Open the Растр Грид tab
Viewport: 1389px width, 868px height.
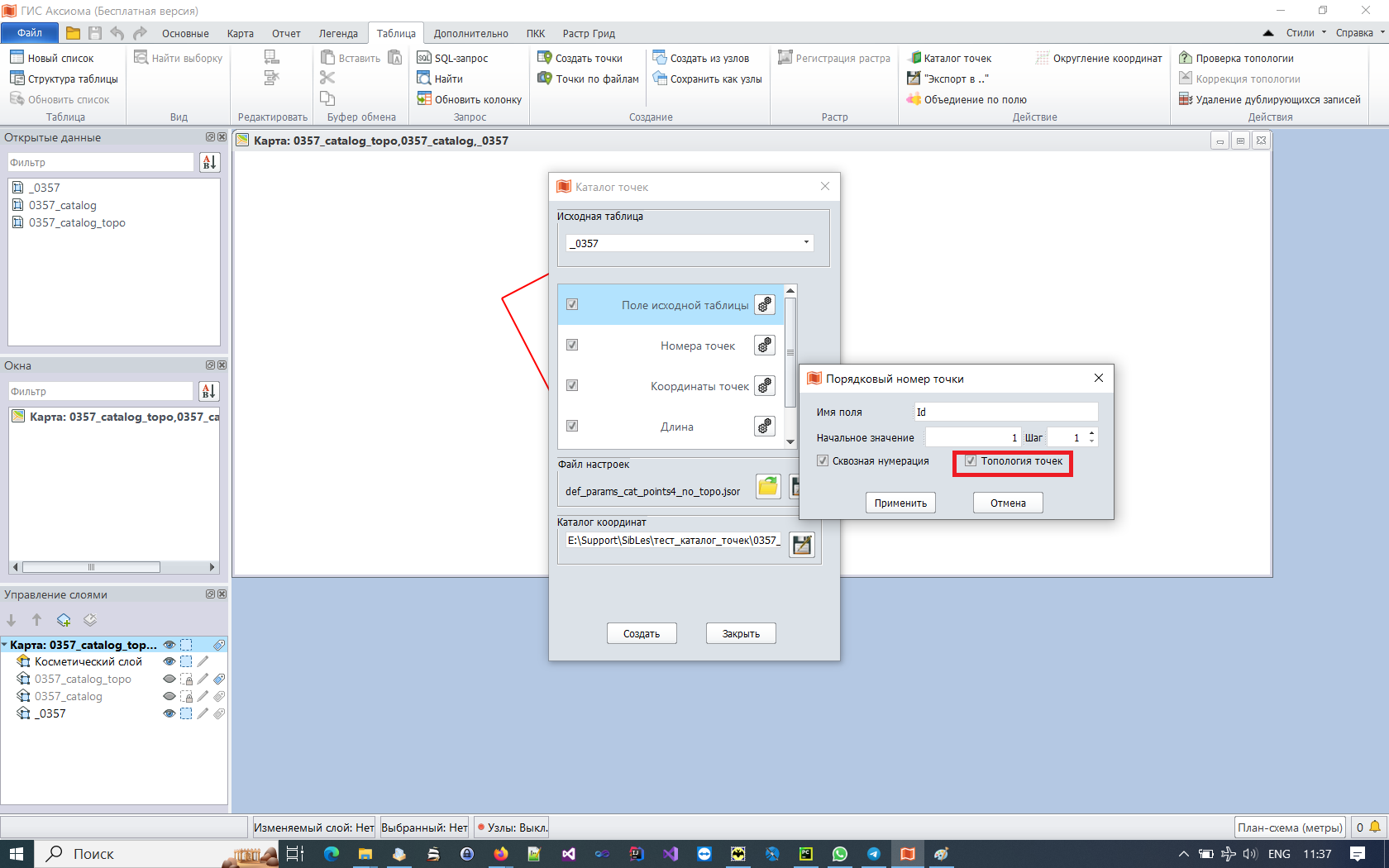(x=589, y=33)
